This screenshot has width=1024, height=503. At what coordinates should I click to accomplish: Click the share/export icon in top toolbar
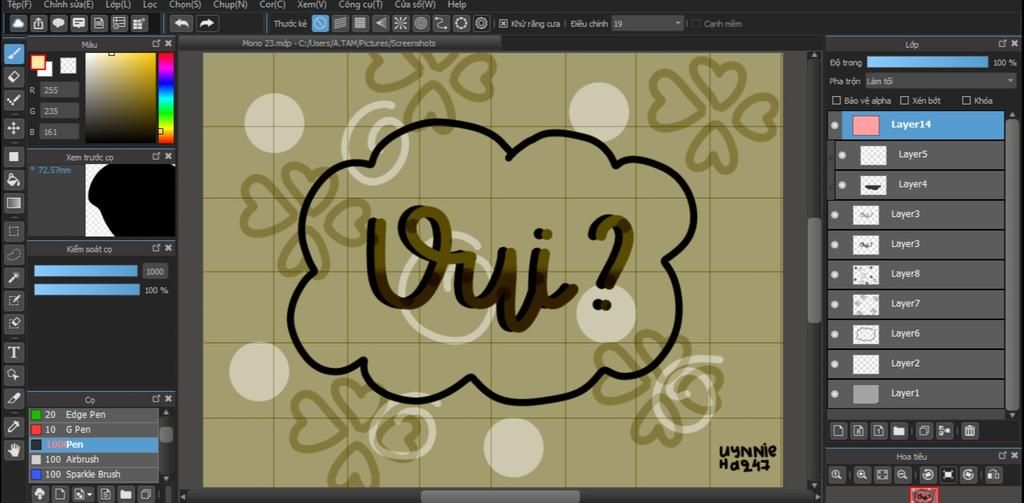[38, 24]
